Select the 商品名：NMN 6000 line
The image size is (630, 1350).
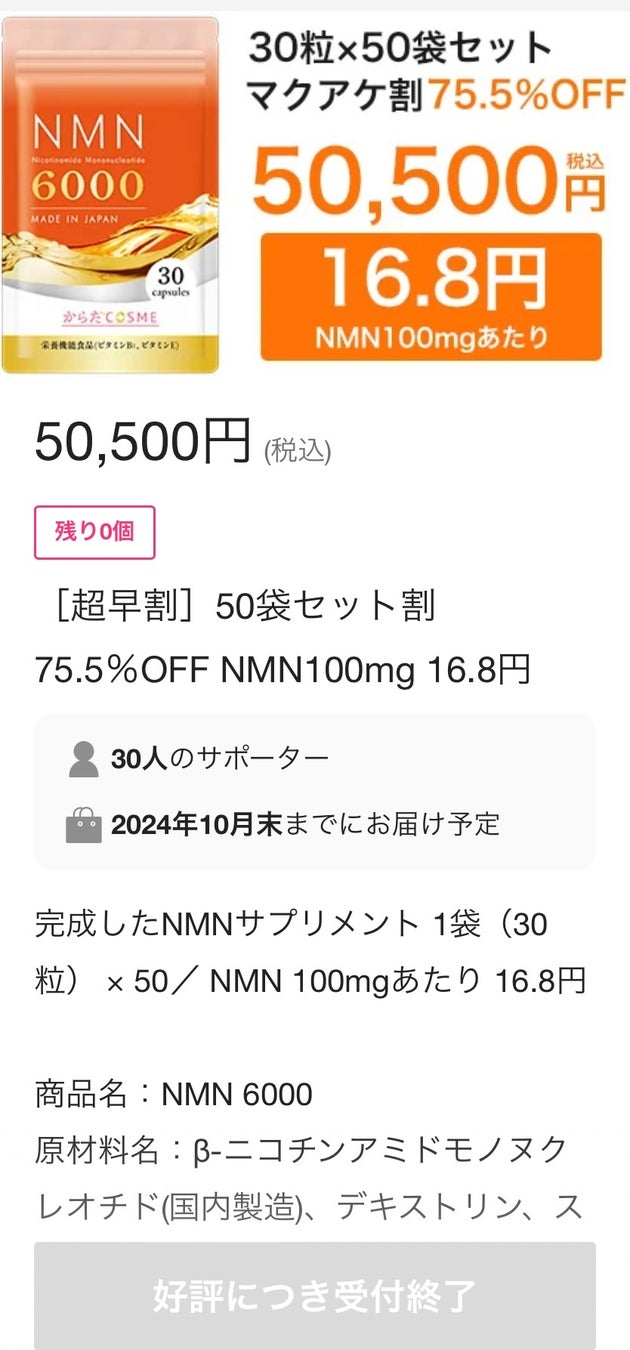click(x=174, y=1094)
